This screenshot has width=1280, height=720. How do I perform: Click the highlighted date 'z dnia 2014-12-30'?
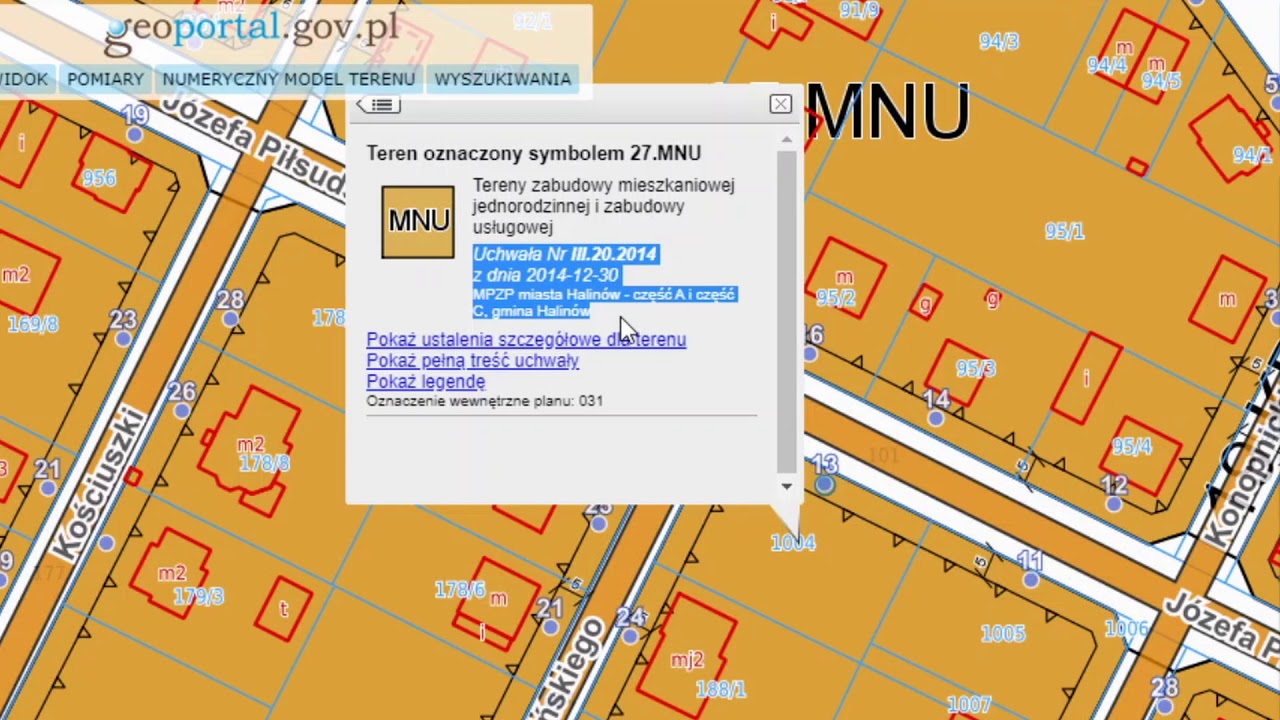(546, 275)
